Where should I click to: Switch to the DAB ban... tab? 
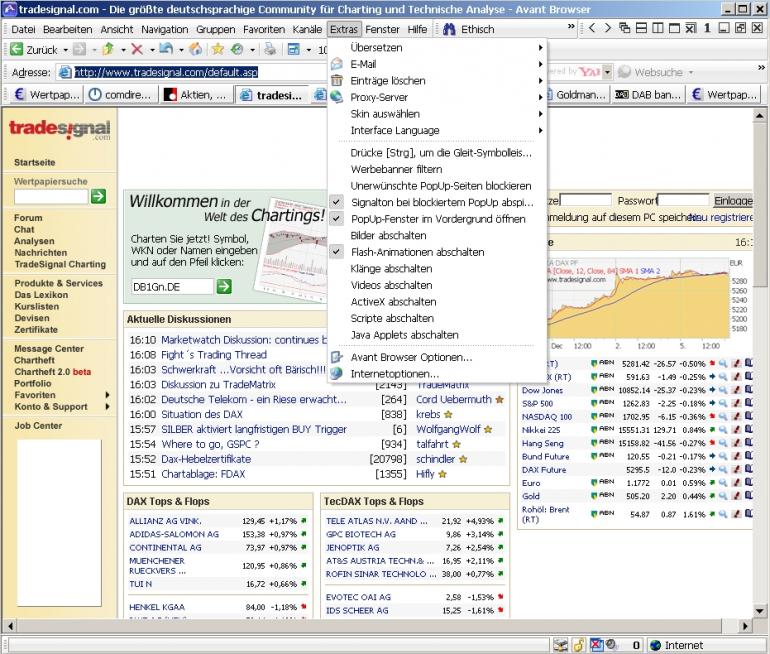click(648, 94)
